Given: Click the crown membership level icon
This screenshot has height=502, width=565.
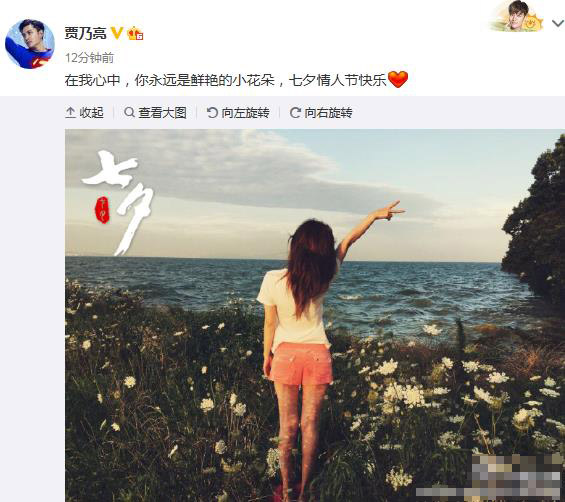Looking at the screenshot, I should [135, 34].
